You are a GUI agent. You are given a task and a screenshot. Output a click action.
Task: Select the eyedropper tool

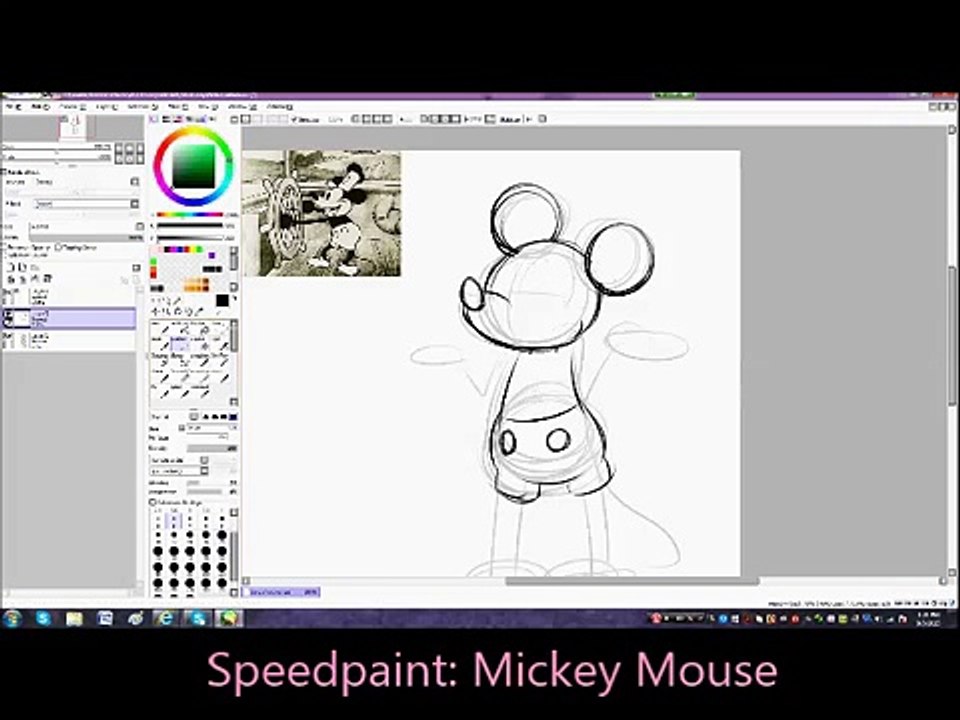198,311
